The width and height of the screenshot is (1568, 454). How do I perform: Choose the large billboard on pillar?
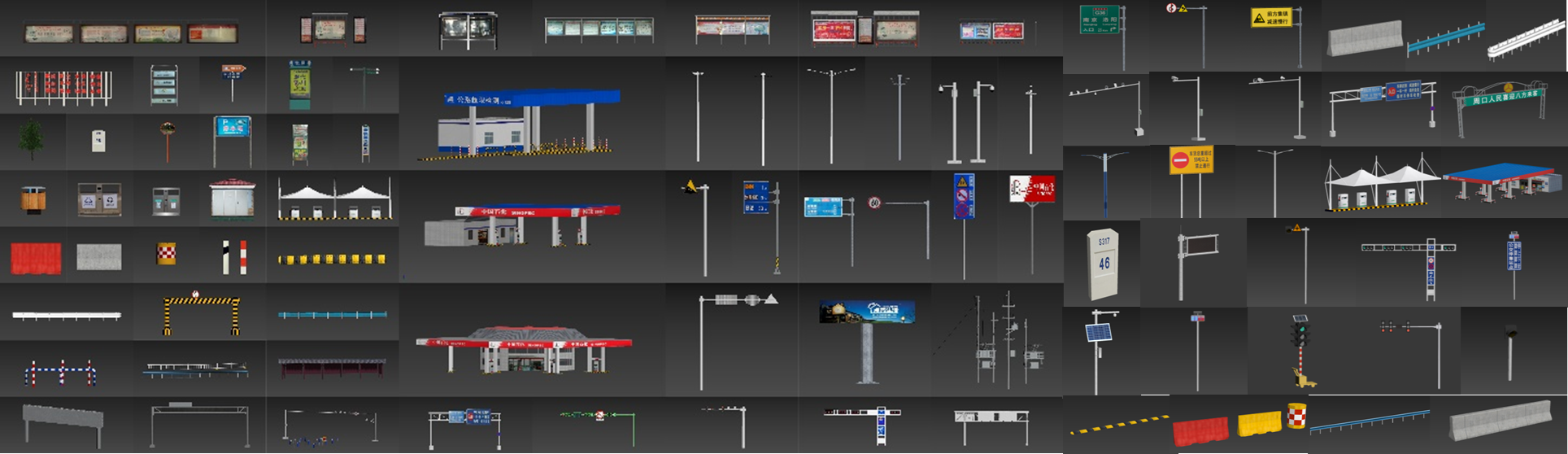(867, 338)
